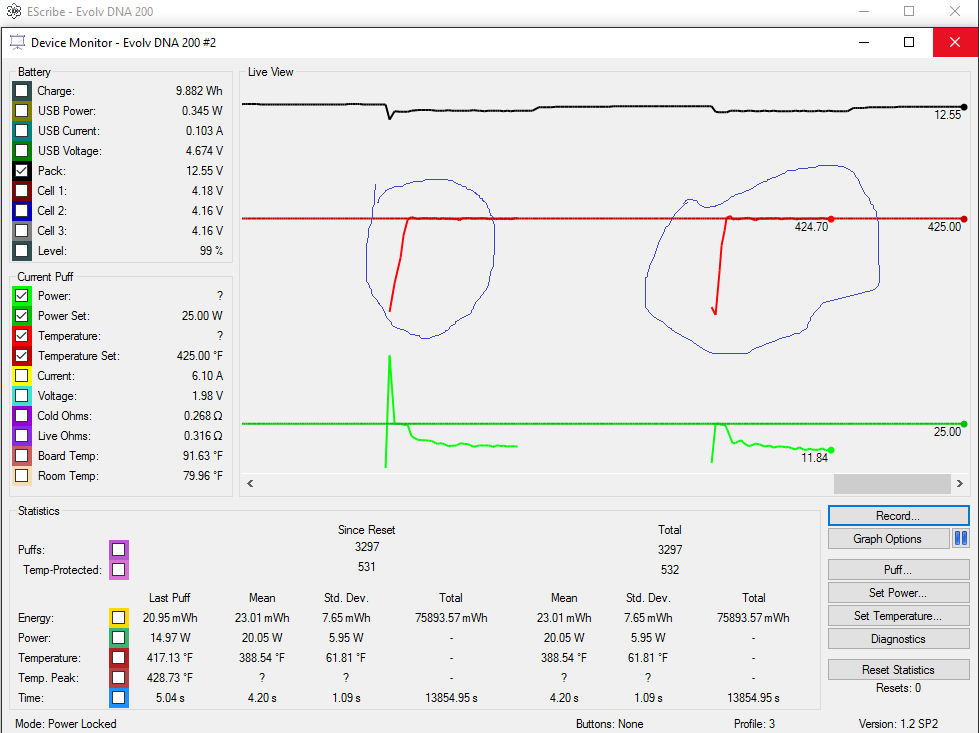Click the Power Set value 25.00 W
The height and width of the screenshot is (733, 979).
pos(202,315)
